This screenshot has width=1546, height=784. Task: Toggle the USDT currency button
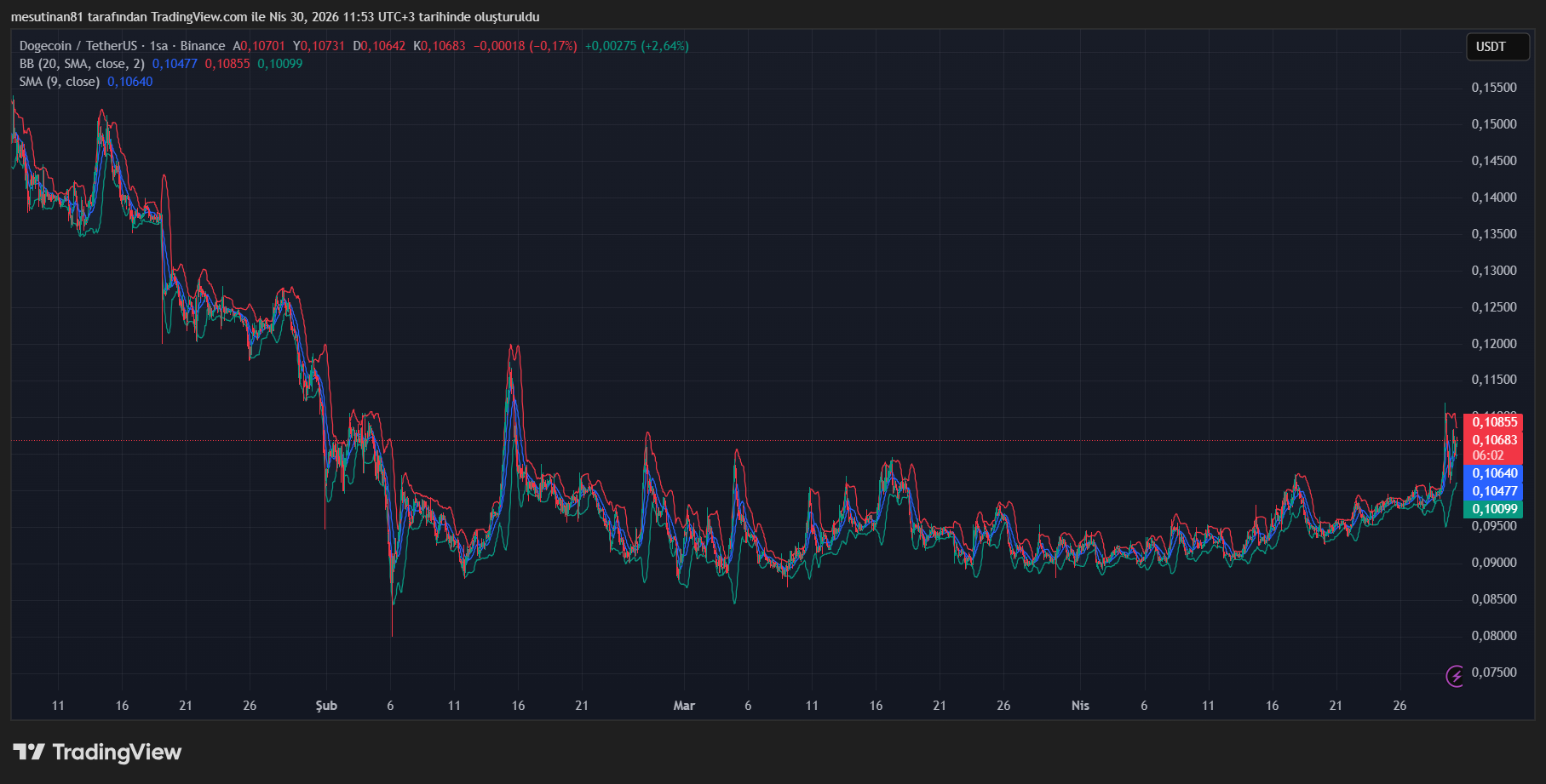tap(1497, 47)
